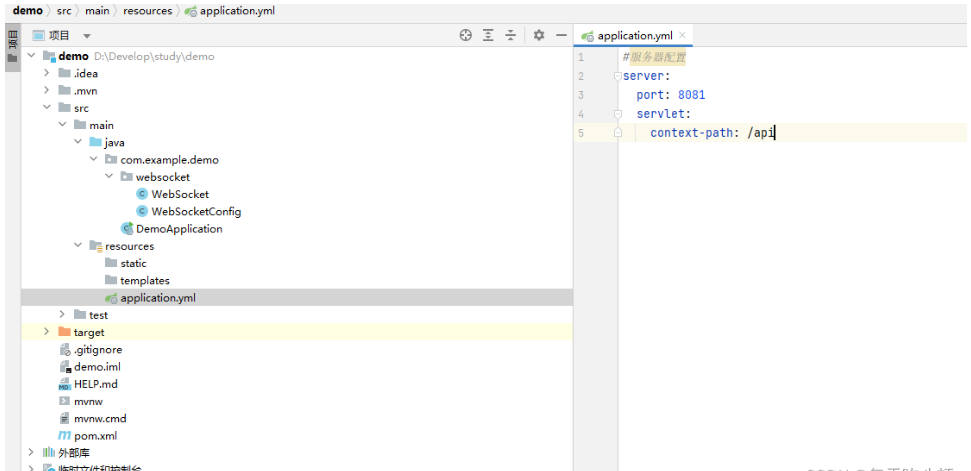Select the pom.xml file

pos(95,436)
